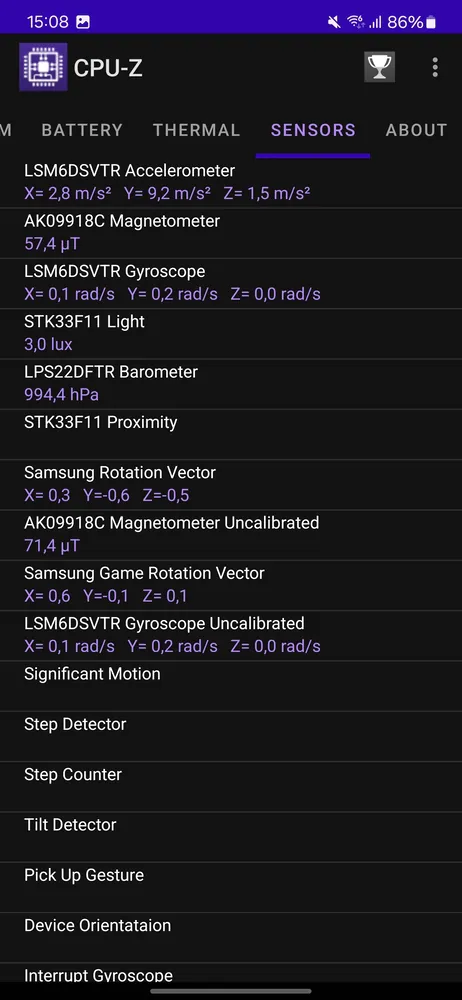The image size is (462, 1000).
Task: Open the ABOUT tab
Action: click(x=417, y=130)
